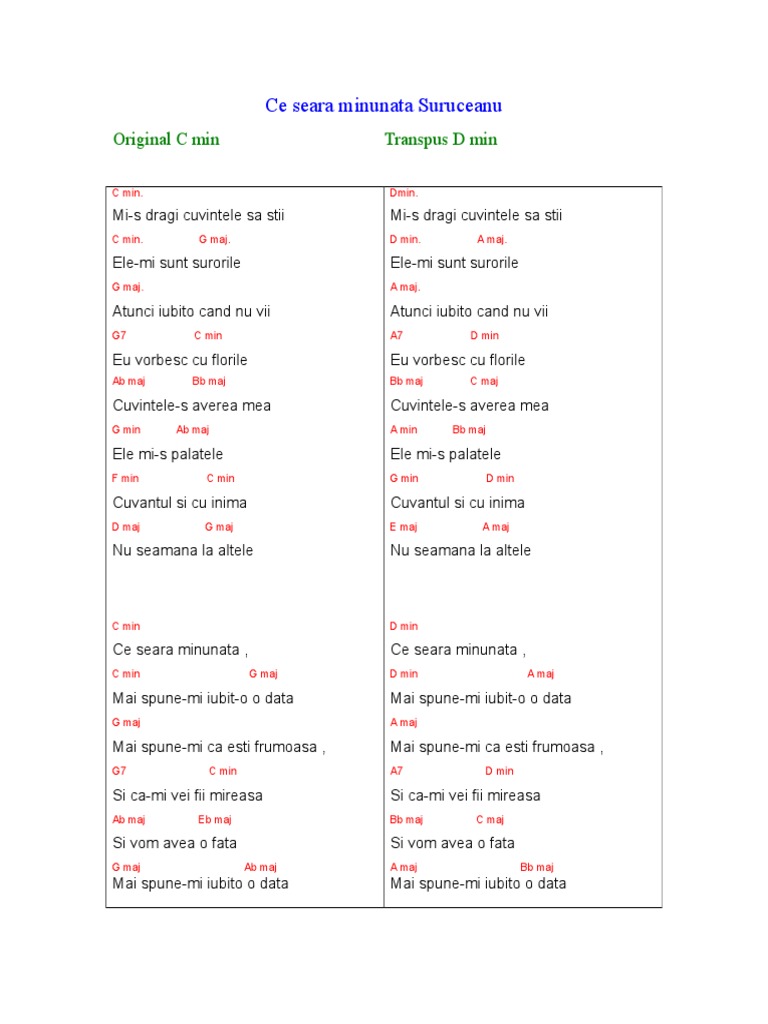Click "Atunci iubito cand nu vii" in left column
The width and height of the screenshot is (768, 1024).
point(192,311)
